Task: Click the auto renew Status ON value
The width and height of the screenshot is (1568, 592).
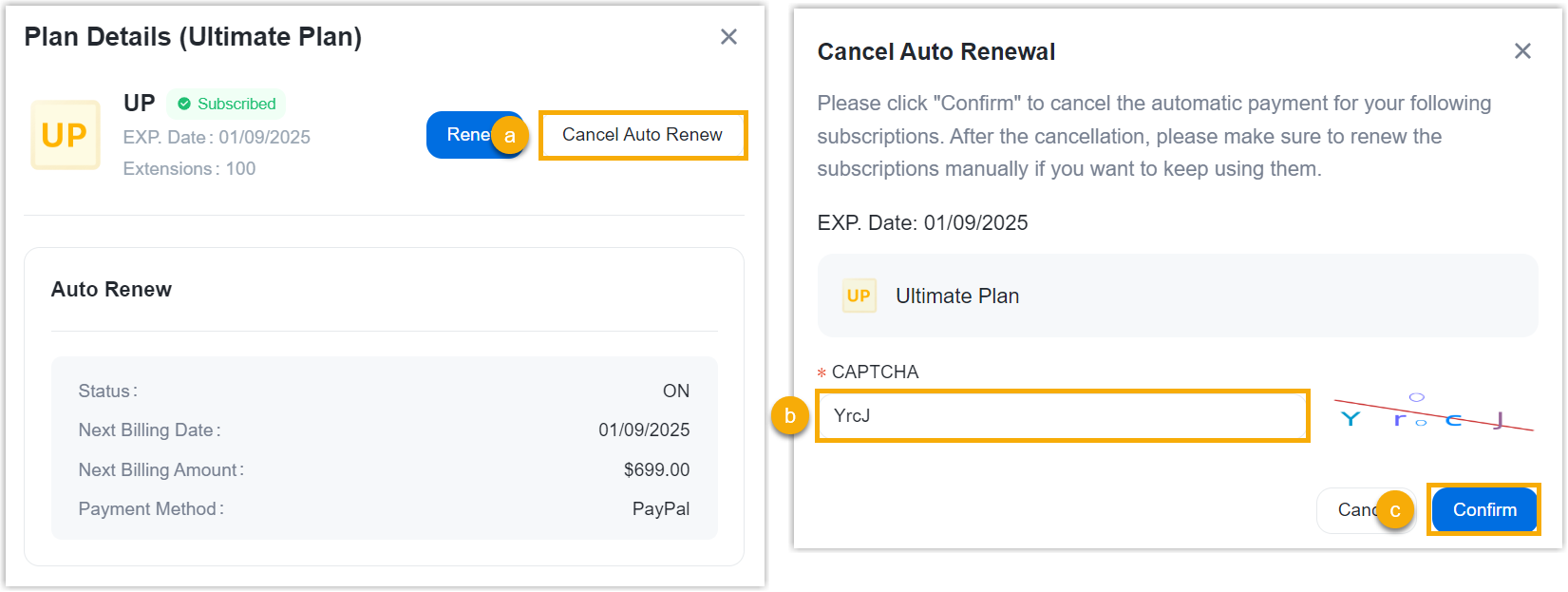Action: click(x=675, y=391)
